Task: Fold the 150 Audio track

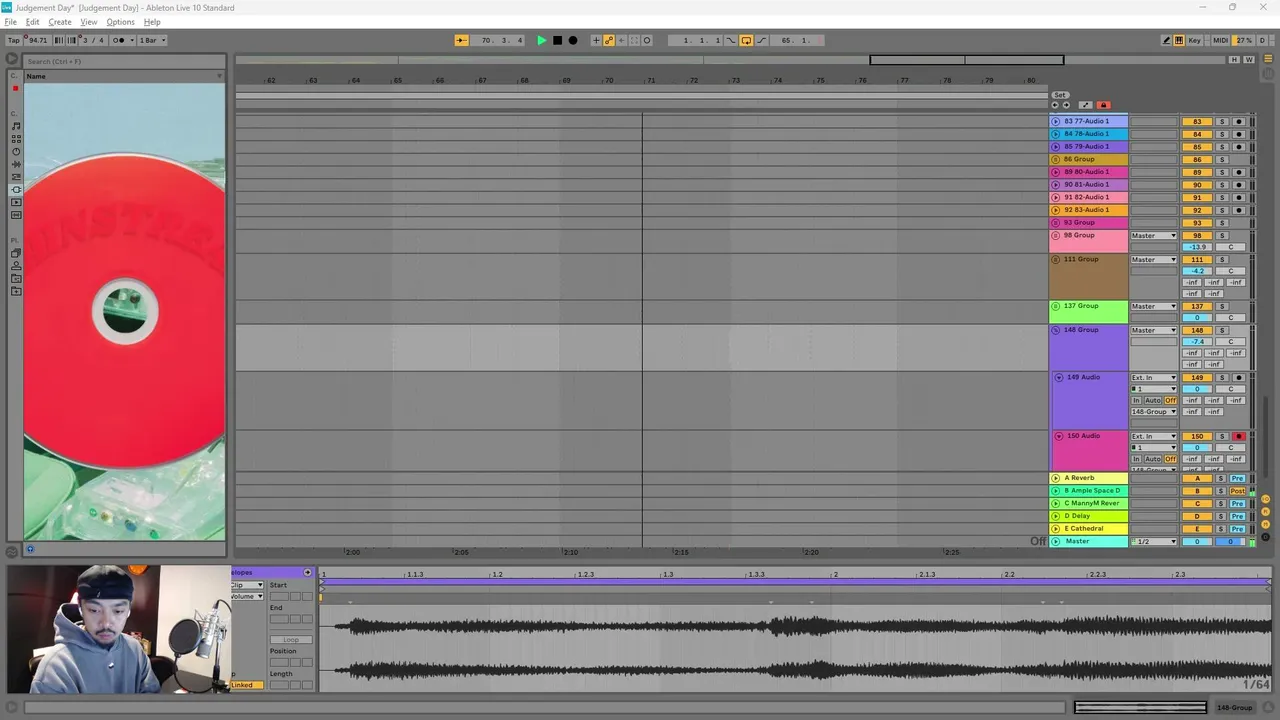Action: pos(1059,436)
